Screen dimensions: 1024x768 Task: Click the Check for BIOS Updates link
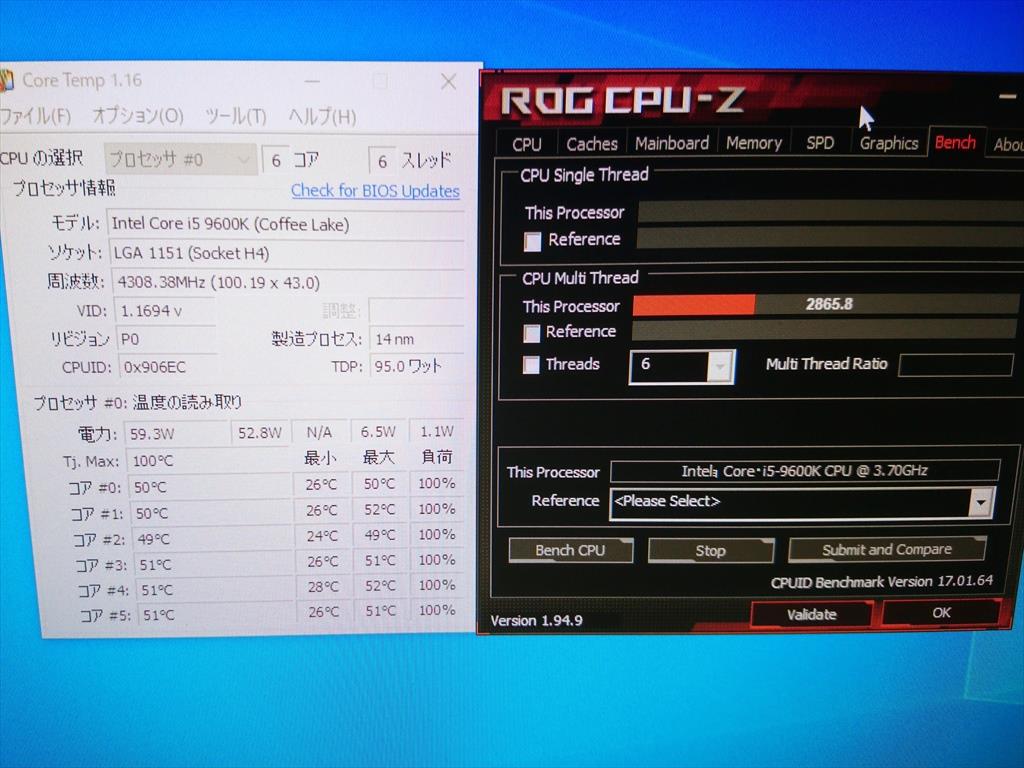click(375, 191)
